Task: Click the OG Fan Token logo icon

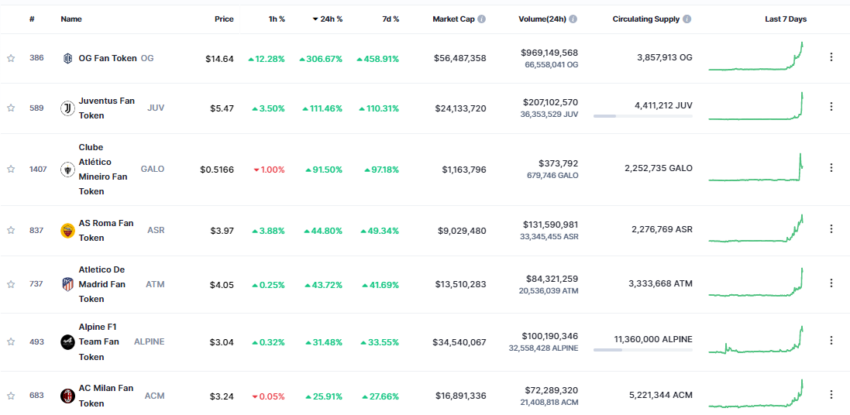Action: [68, 58]
